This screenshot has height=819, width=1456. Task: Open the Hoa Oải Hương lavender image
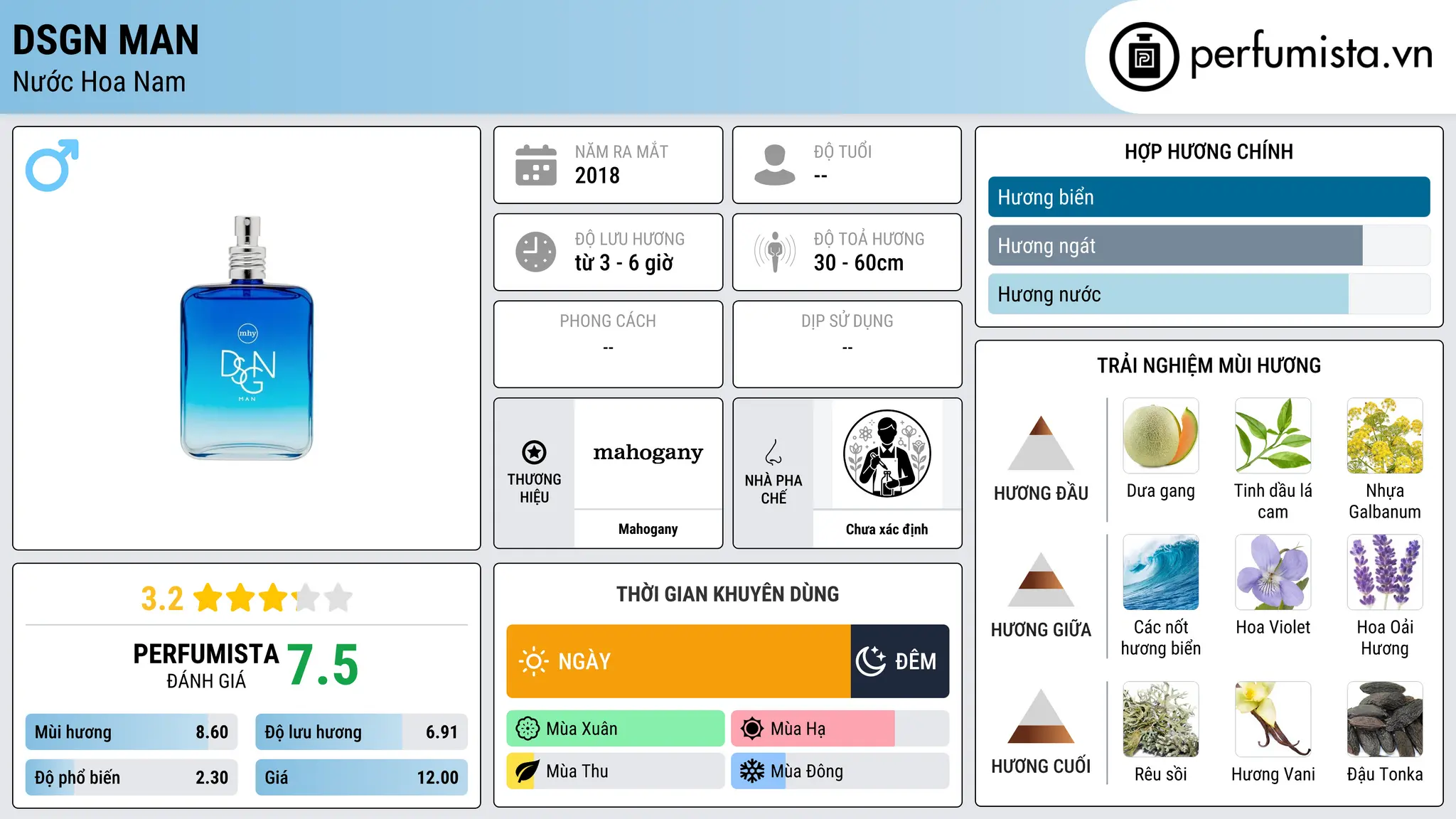pyautogui.click(x=1385, y=572)
